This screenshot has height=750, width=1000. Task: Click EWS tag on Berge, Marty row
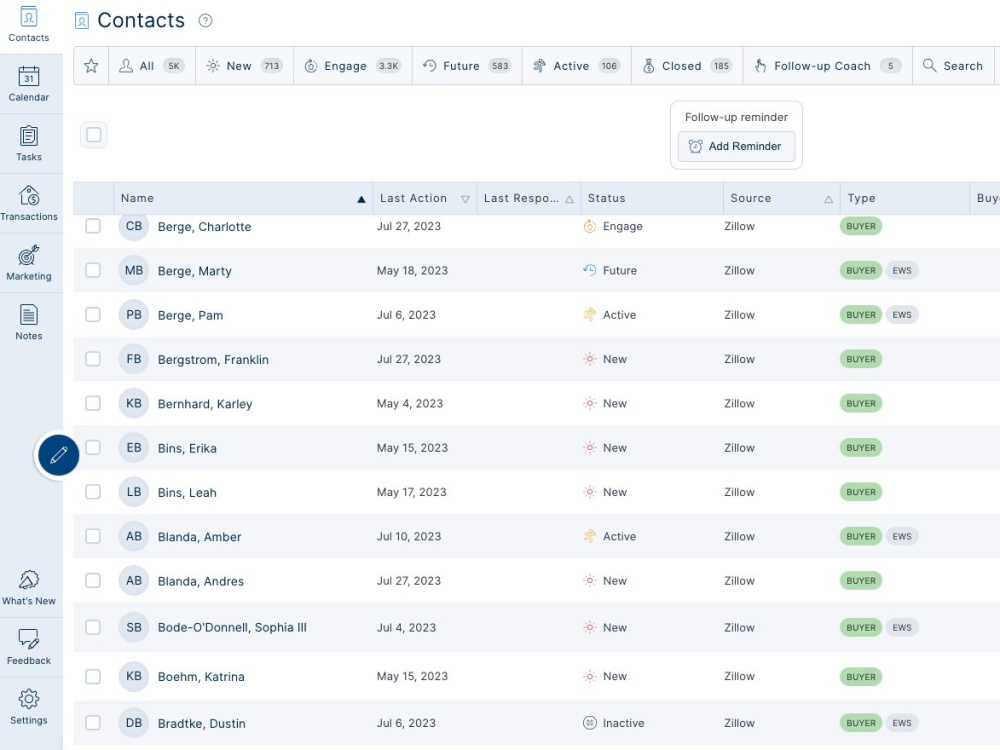point(902,270)
